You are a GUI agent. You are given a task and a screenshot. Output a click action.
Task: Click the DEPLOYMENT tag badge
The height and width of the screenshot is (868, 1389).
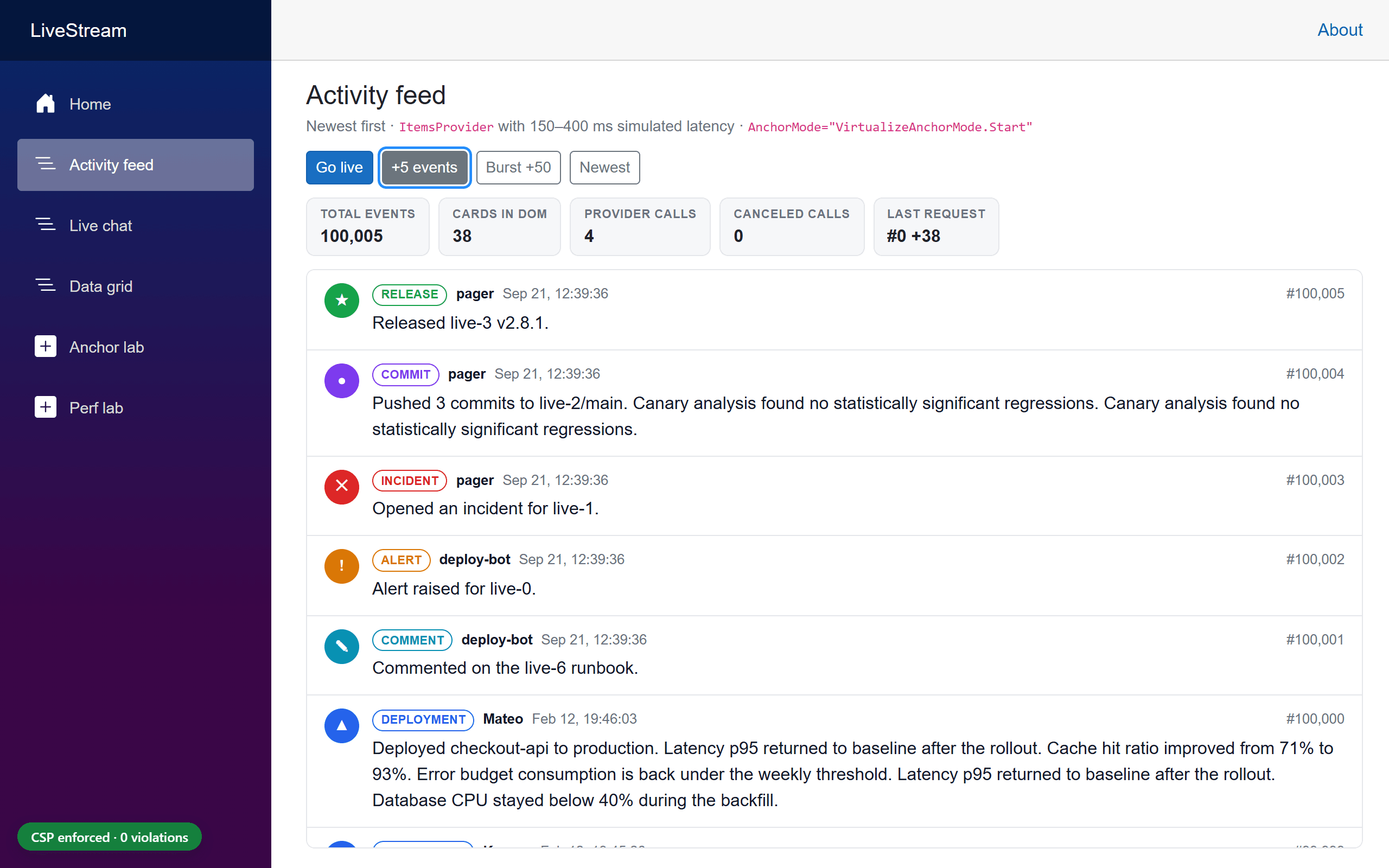tap(423, 720)
